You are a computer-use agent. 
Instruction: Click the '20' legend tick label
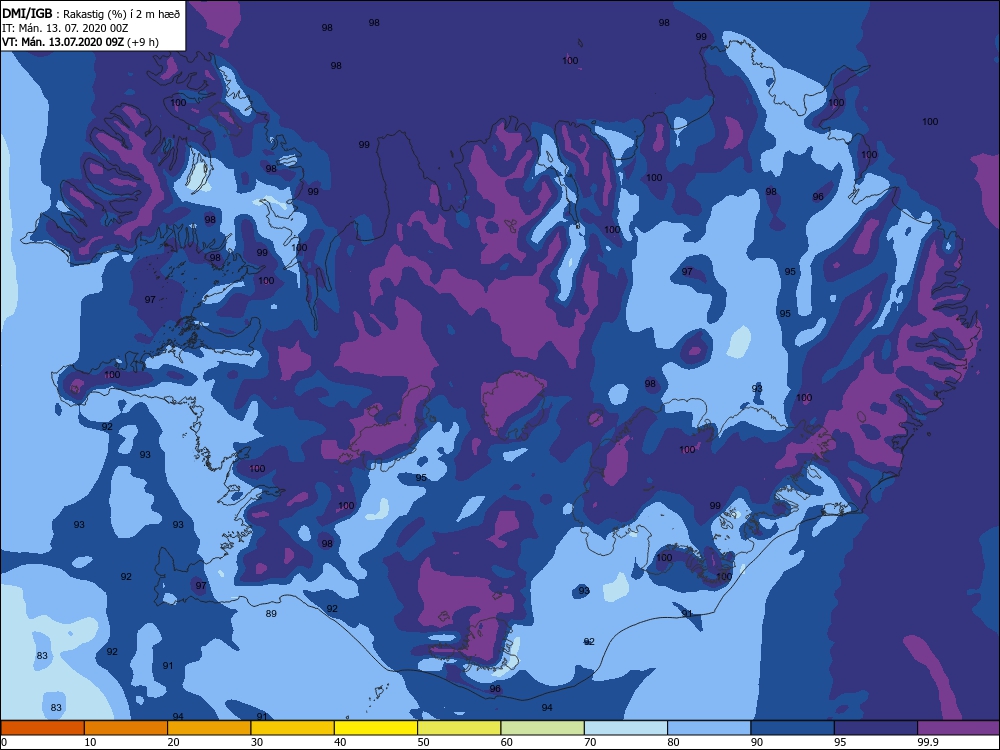coord(173,742)
